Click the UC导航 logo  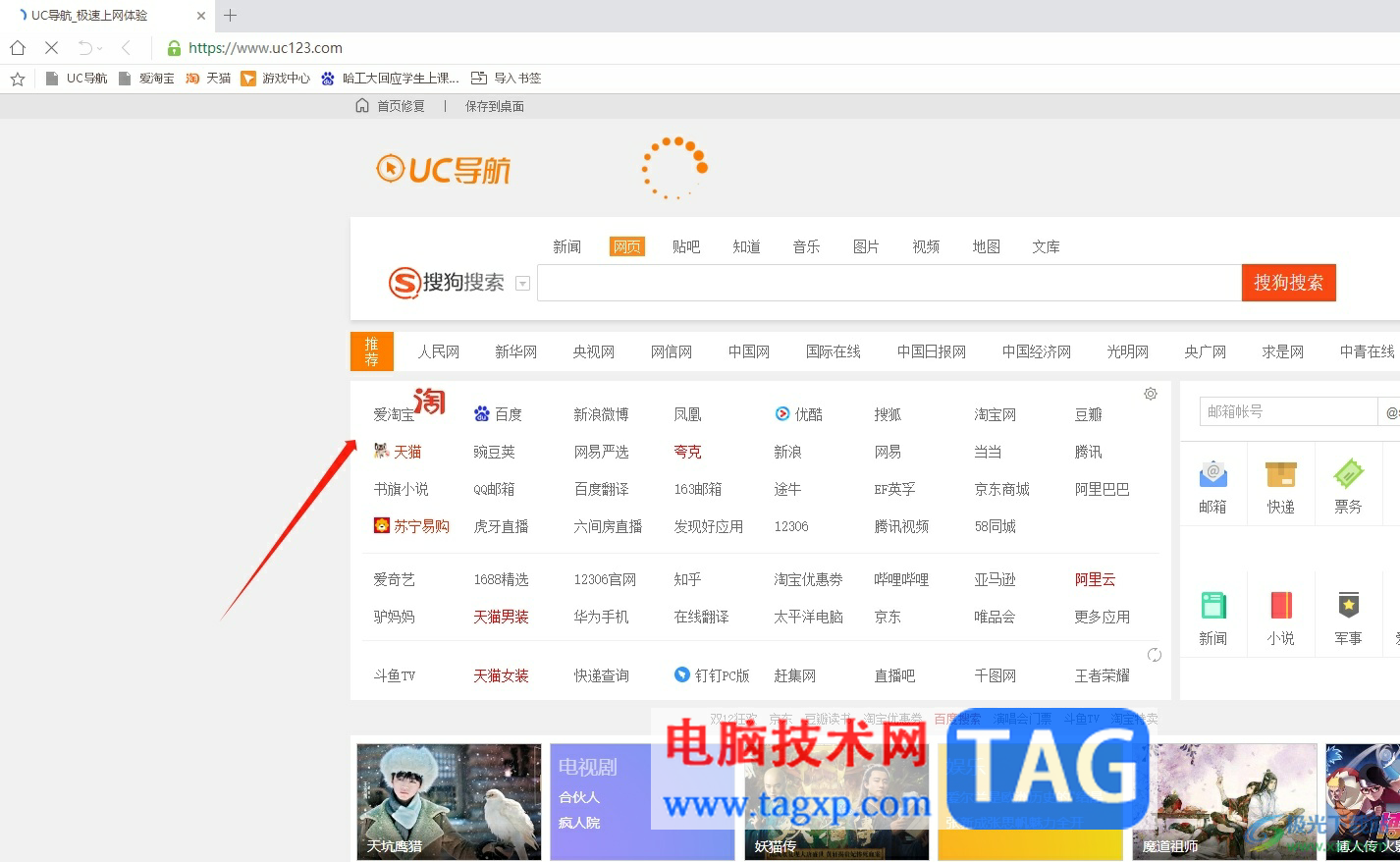click(x=444, y=170)
